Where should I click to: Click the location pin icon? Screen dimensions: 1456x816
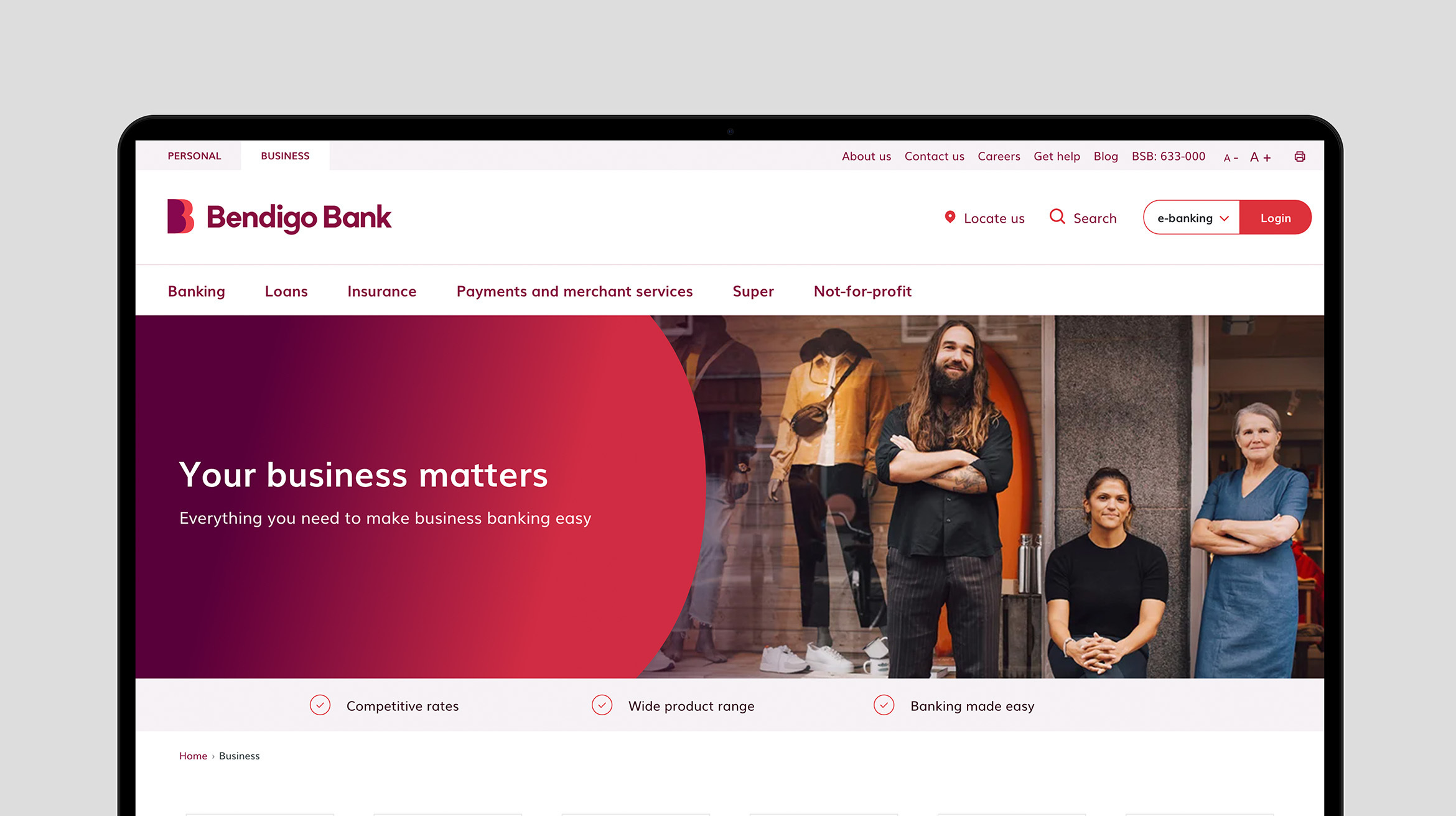950,217
